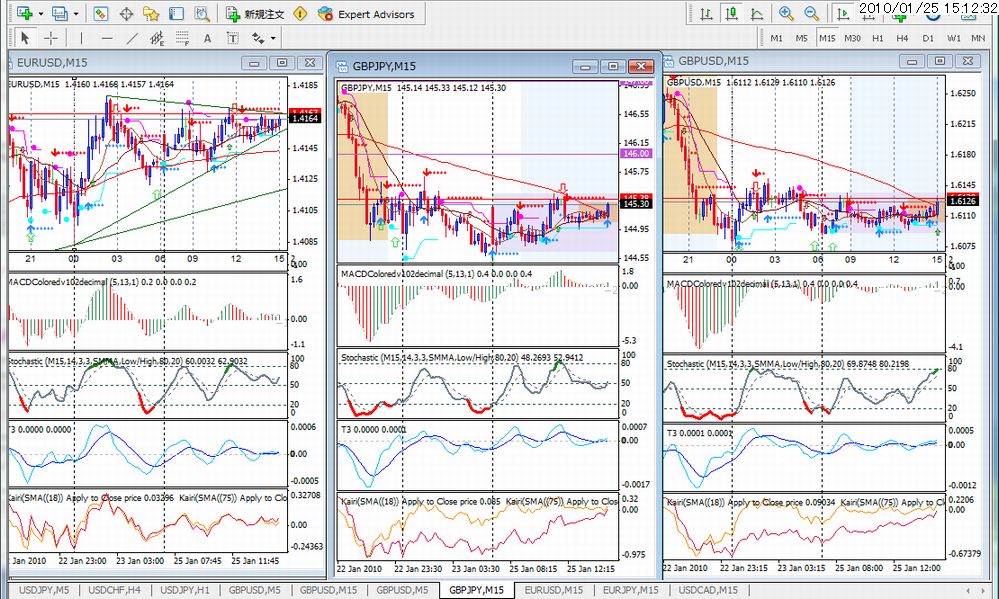Toggle Expert Advisors button

(366, 14)
